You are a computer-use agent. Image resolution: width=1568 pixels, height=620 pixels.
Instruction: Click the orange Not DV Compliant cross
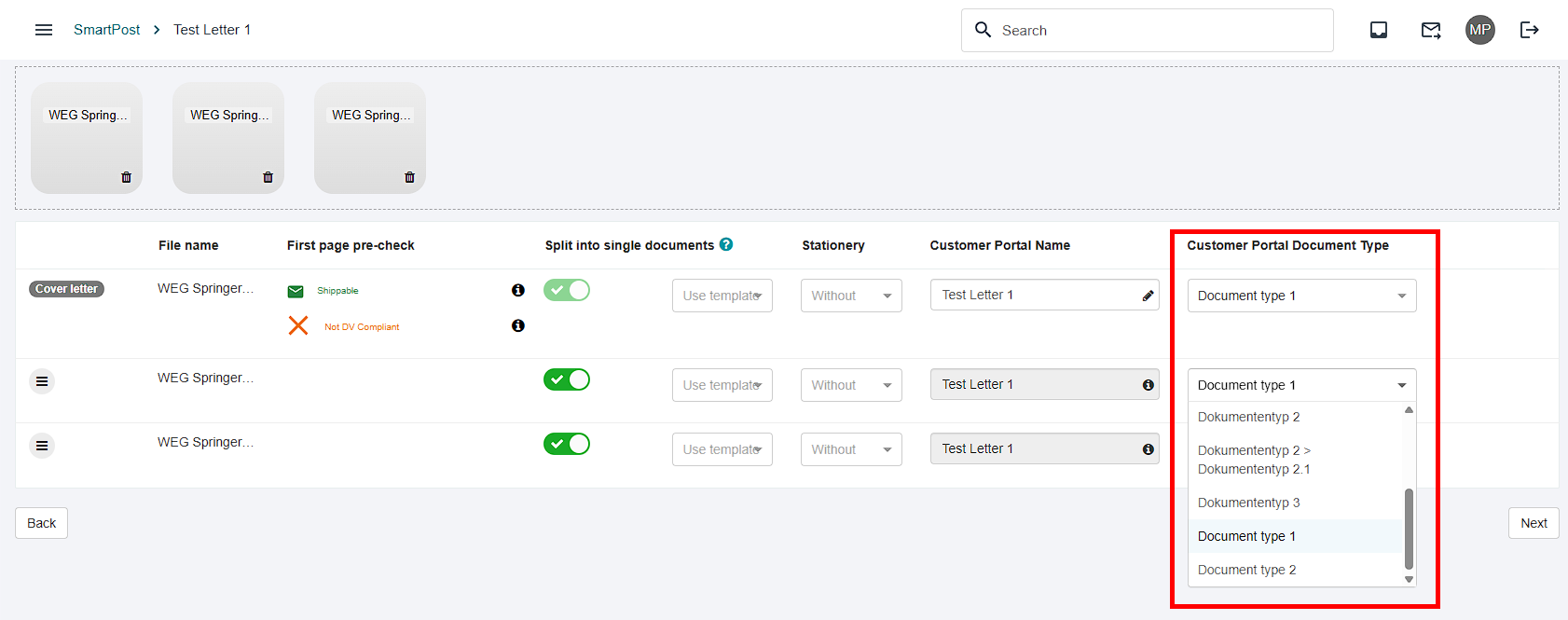pyautogui.click(x=298, y=325)
